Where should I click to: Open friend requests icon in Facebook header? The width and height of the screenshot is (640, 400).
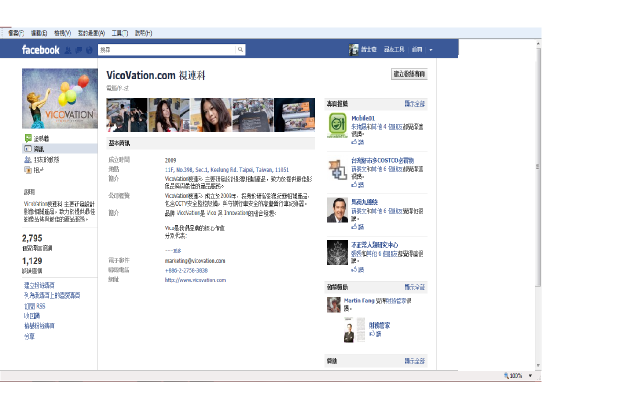pos(68,50)
